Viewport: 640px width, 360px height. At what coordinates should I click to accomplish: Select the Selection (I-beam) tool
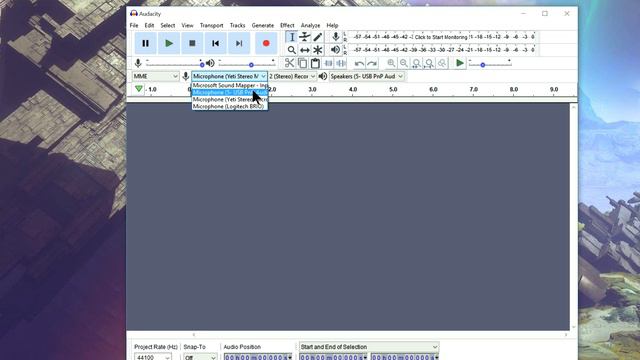291,37
